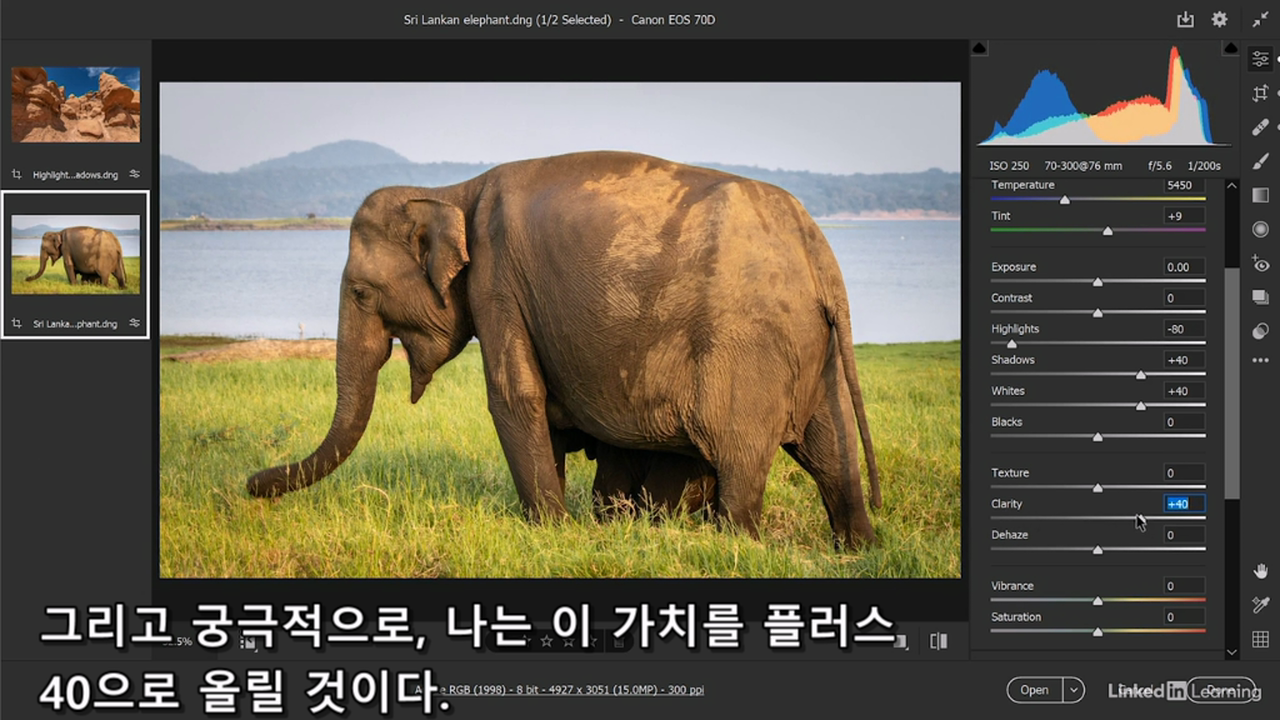Click the ISO 250 metadata text
Viewport: 1280px width, 720px height.
(1009, 166)
